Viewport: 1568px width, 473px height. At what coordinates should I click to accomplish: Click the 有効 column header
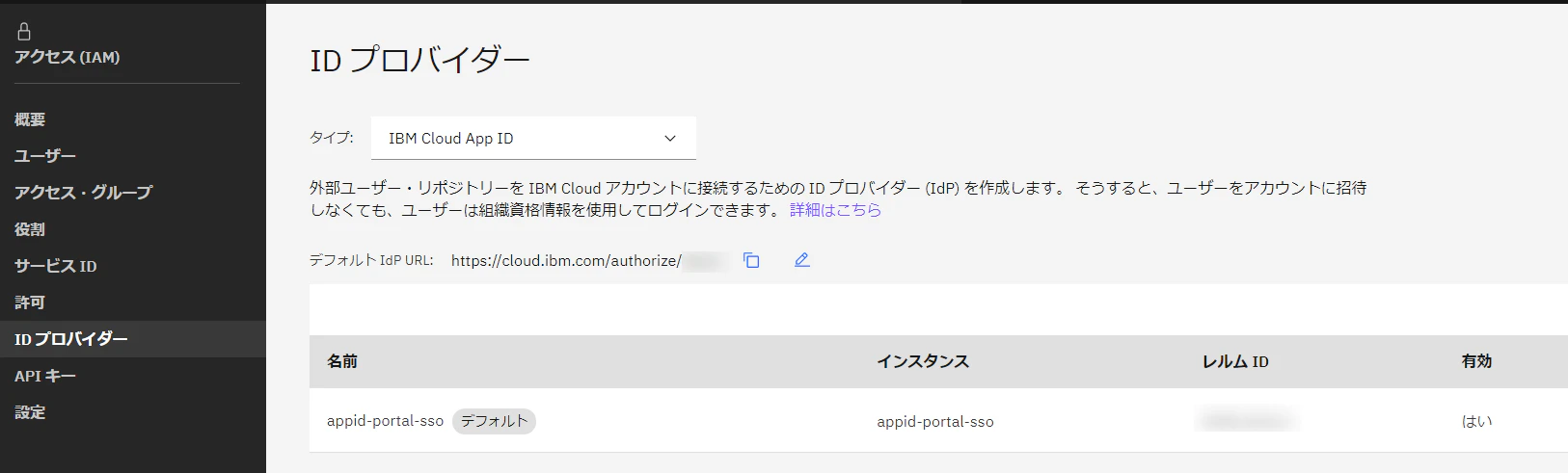pyautogui.click(x=1476, y=361)
